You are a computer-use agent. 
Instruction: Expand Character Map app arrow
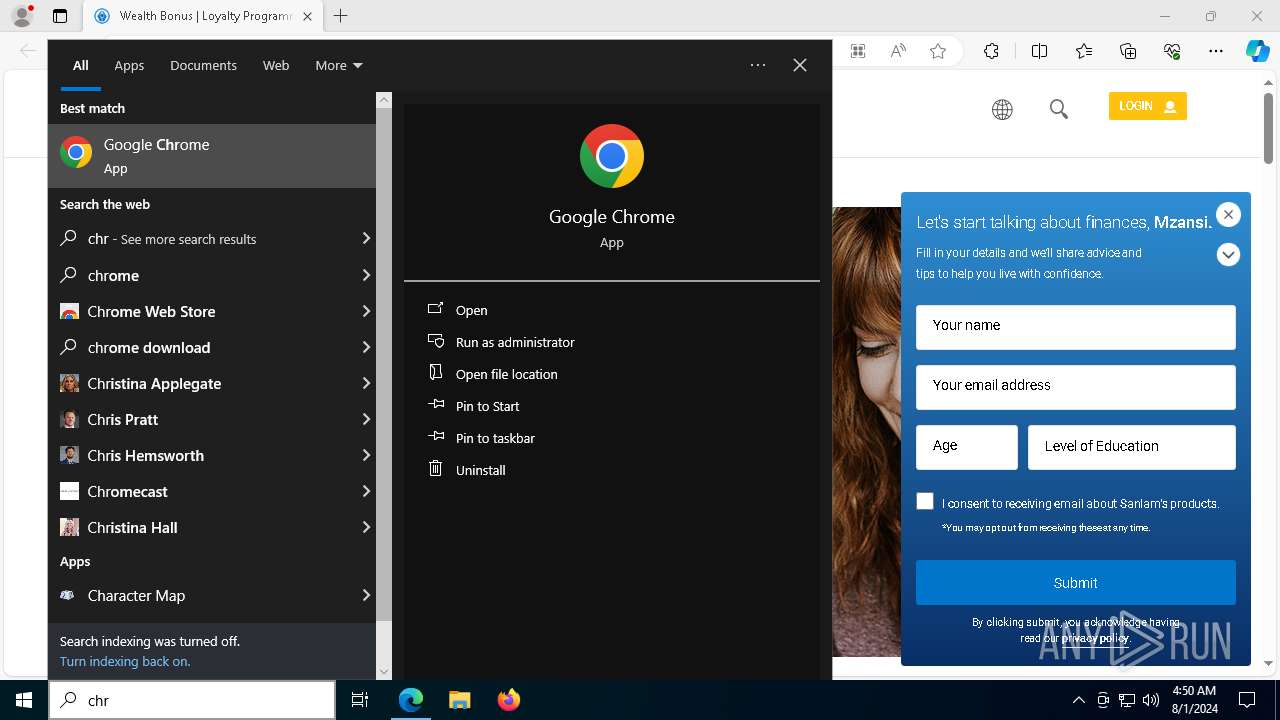pyautogui.click(x=365, y=595)
